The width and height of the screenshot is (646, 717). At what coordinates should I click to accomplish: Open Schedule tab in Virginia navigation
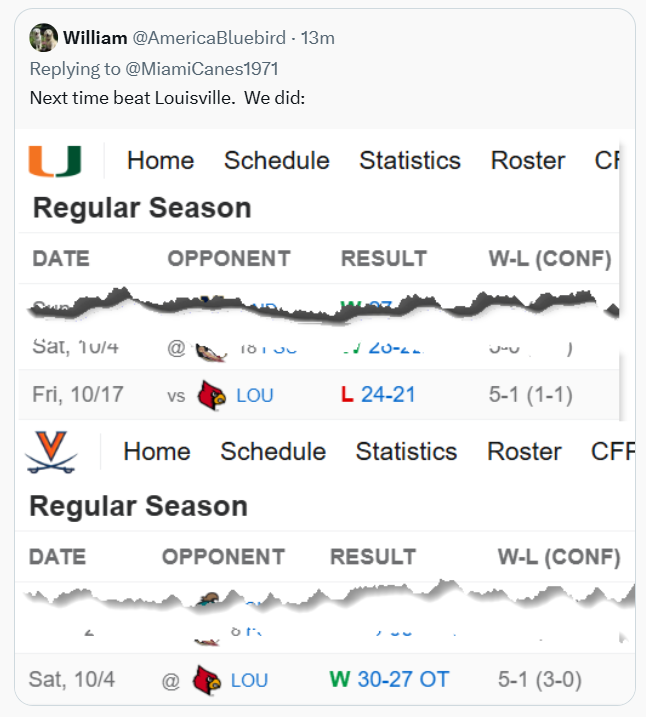tap(273, 452)
